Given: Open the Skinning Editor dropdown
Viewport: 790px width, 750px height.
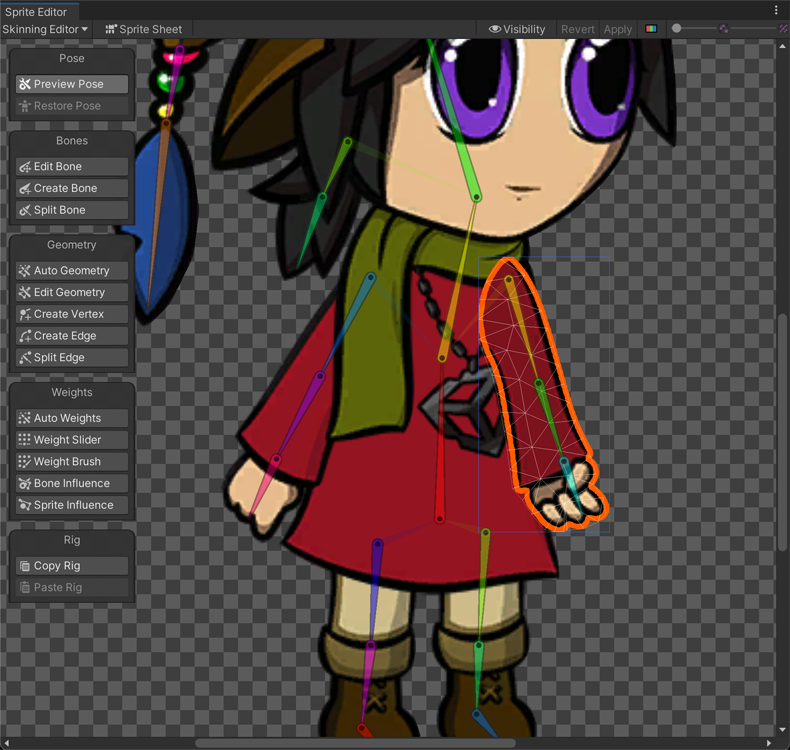Looking at the screenshot, I should pyautogui.click(x=45, y=29).
